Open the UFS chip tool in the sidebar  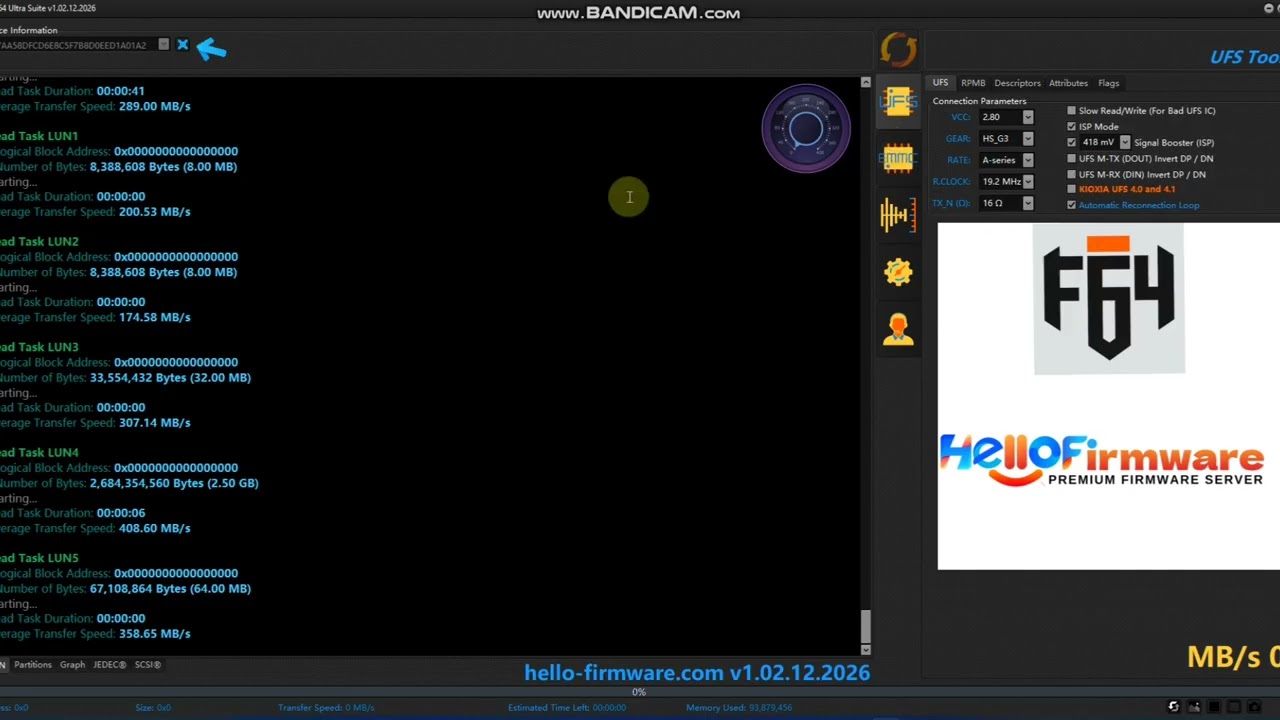pos(898,101)
